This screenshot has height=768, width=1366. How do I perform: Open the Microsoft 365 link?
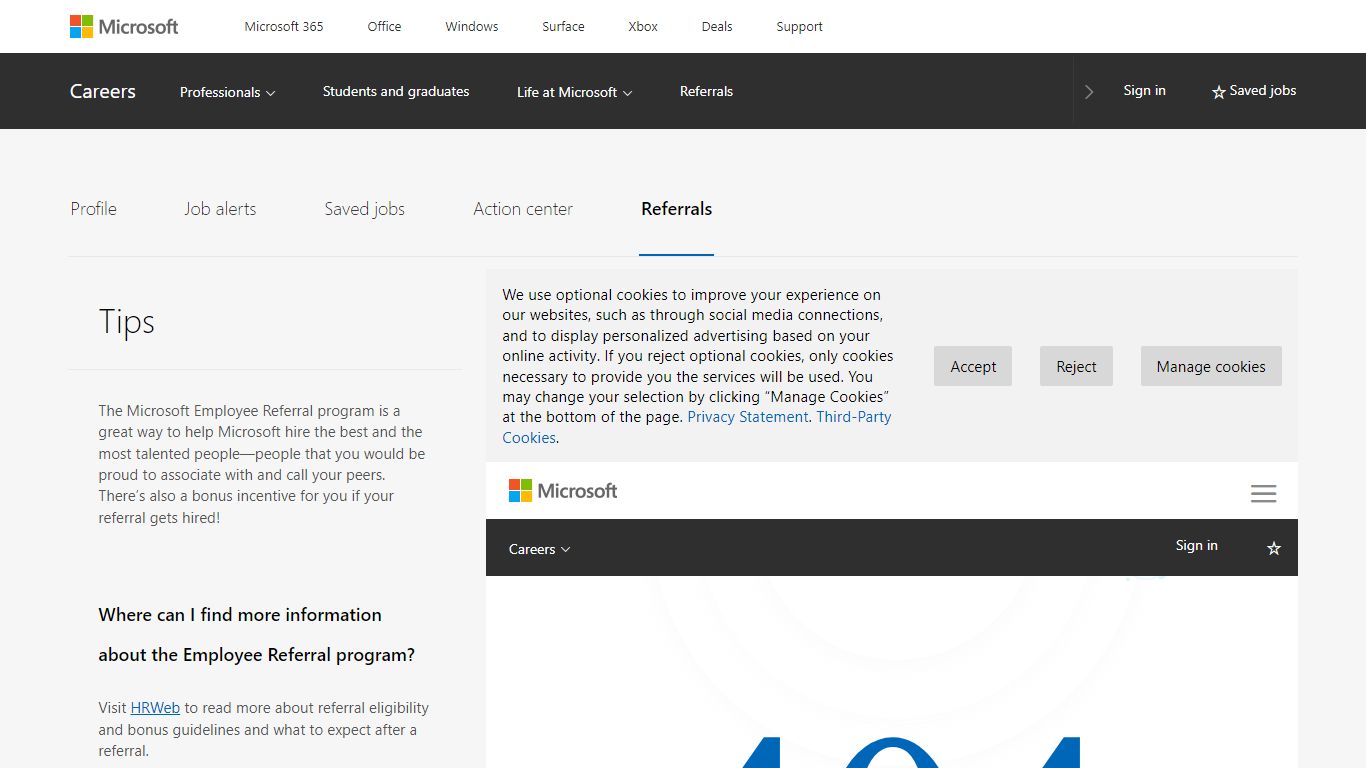click(x=284, y=27)
